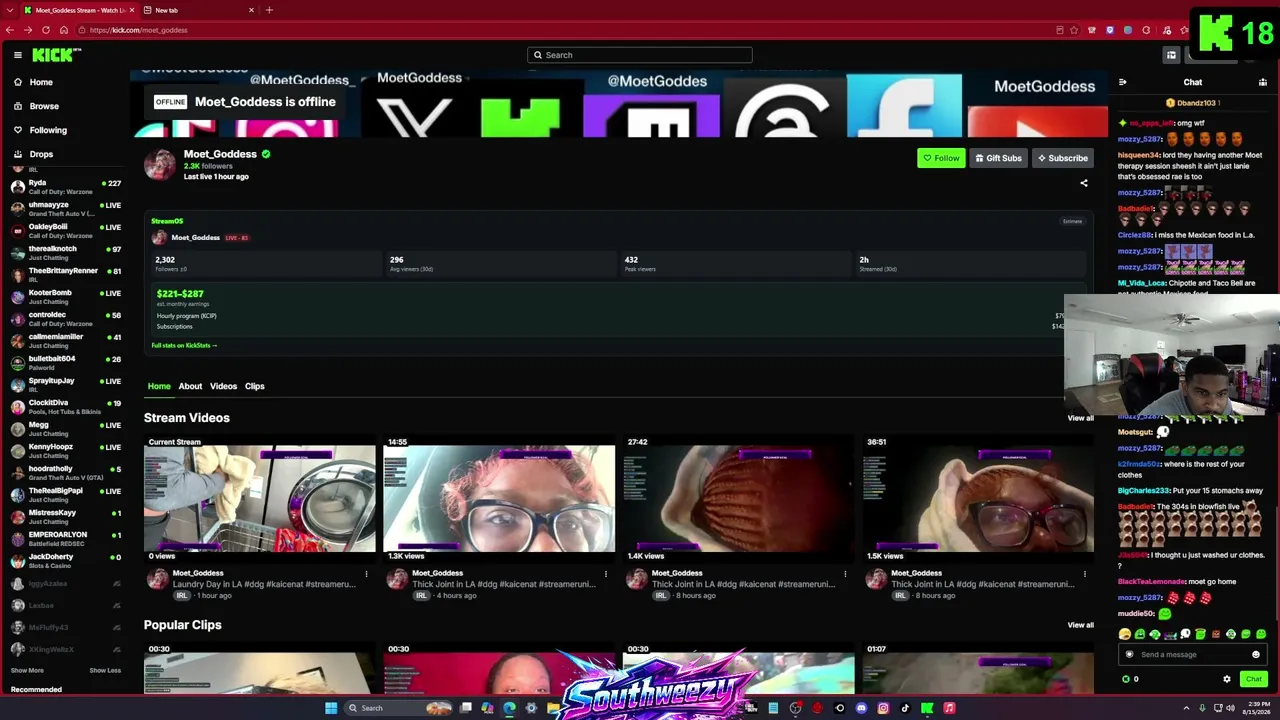Reload the browser page
Image resolution: width=1280 pixels, height=720 pixels.
[46, 30]
